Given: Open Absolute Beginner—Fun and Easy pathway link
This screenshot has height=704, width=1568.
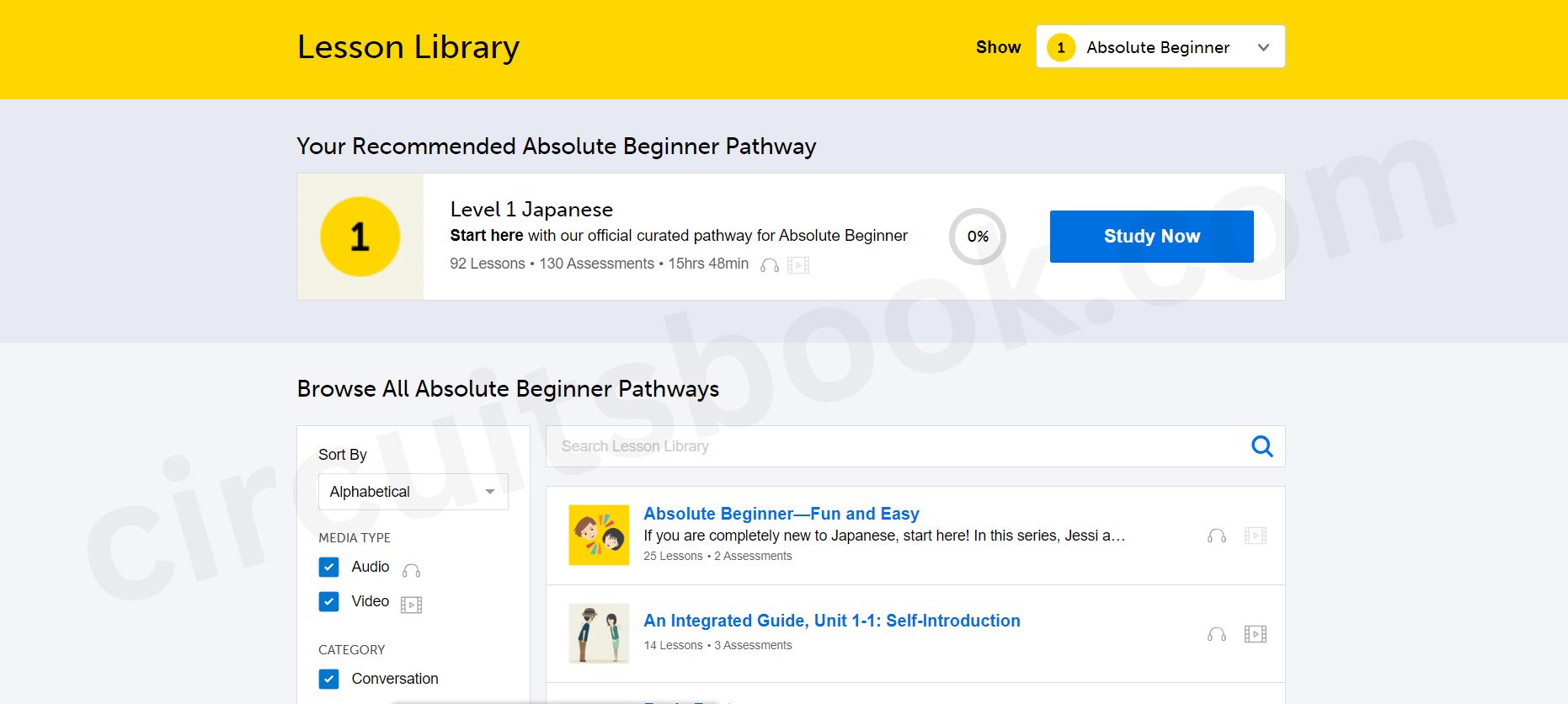Looking at the screenshot, I should 781,514.
